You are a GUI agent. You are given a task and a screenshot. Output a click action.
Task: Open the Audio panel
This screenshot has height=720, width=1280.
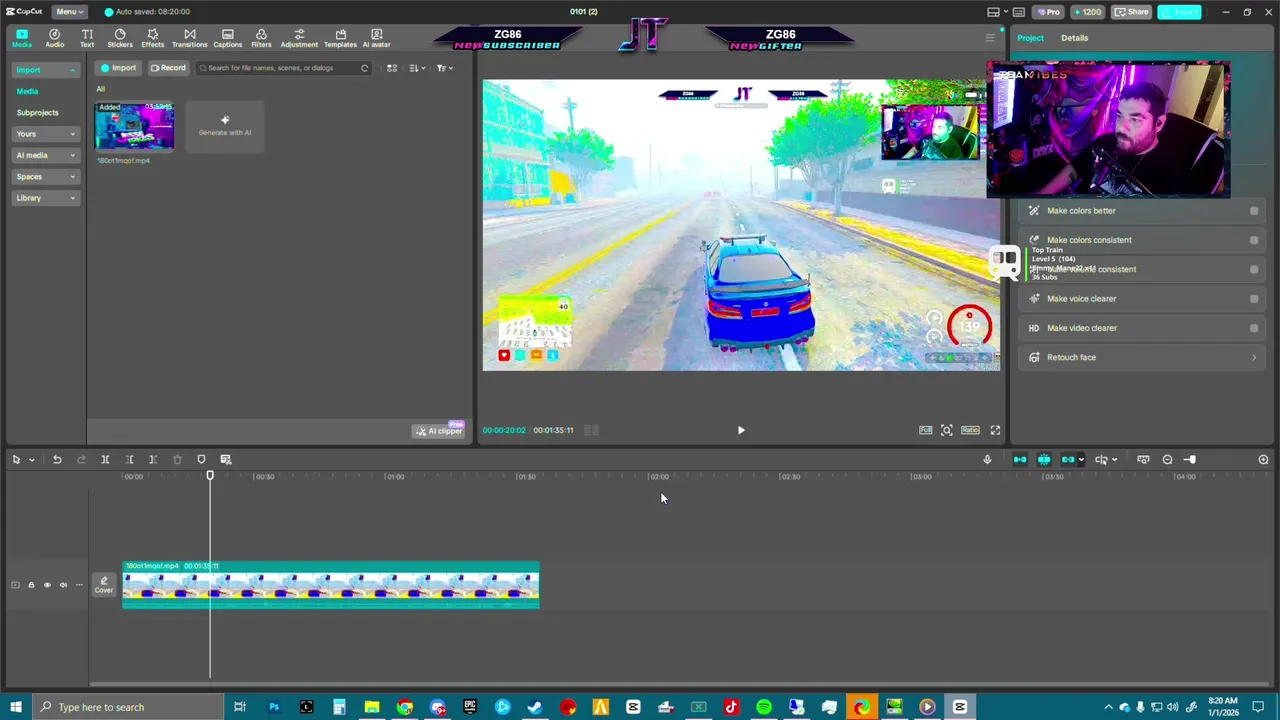[x=54, y=38]
